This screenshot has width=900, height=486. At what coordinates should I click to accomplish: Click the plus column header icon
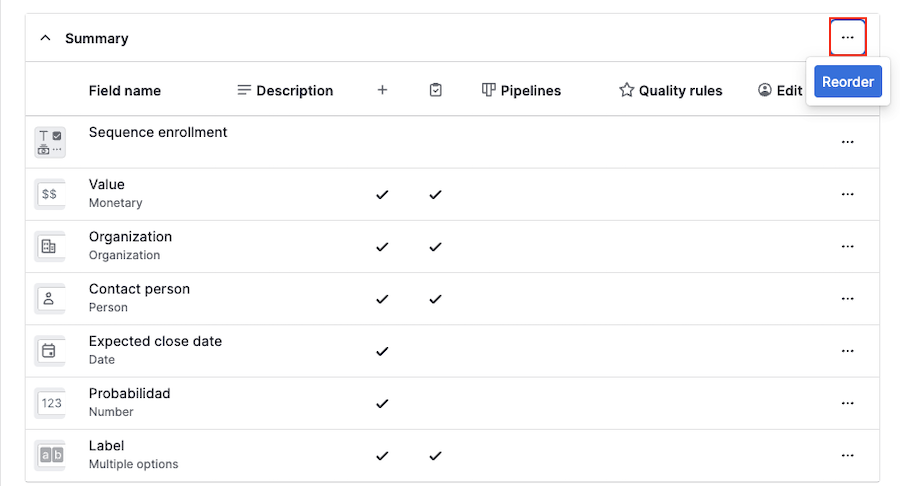coord(382,90)
